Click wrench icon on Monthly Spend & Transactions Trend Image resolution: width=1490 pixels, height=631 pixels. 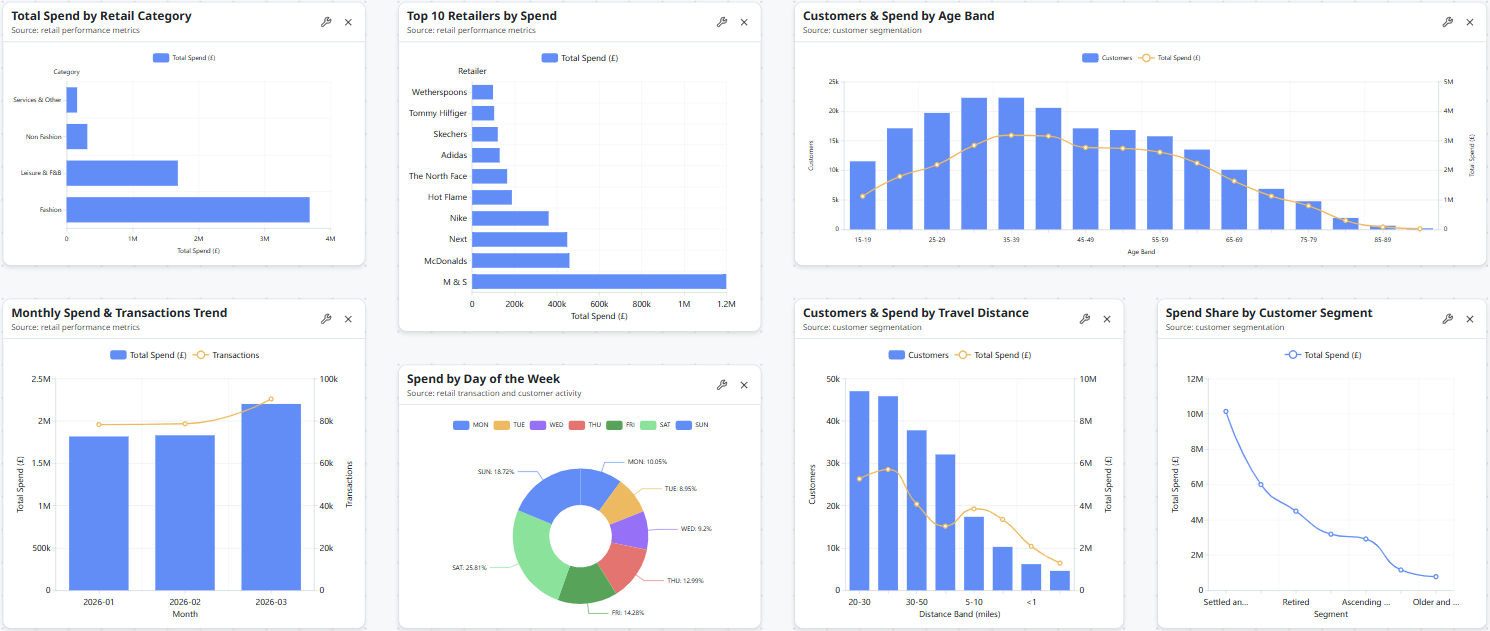click(x=326, y=319)
